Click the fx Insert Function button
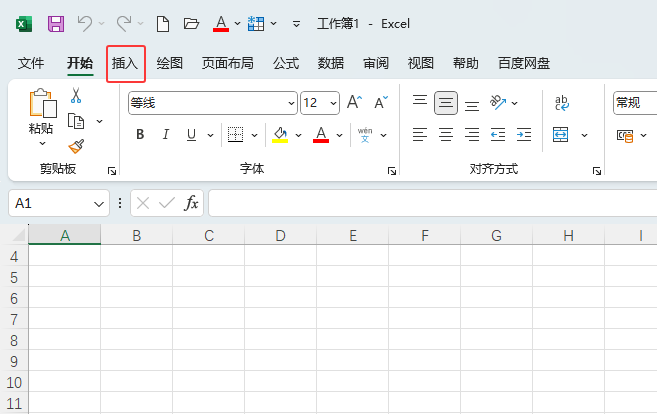 click(x=191, y=203)
